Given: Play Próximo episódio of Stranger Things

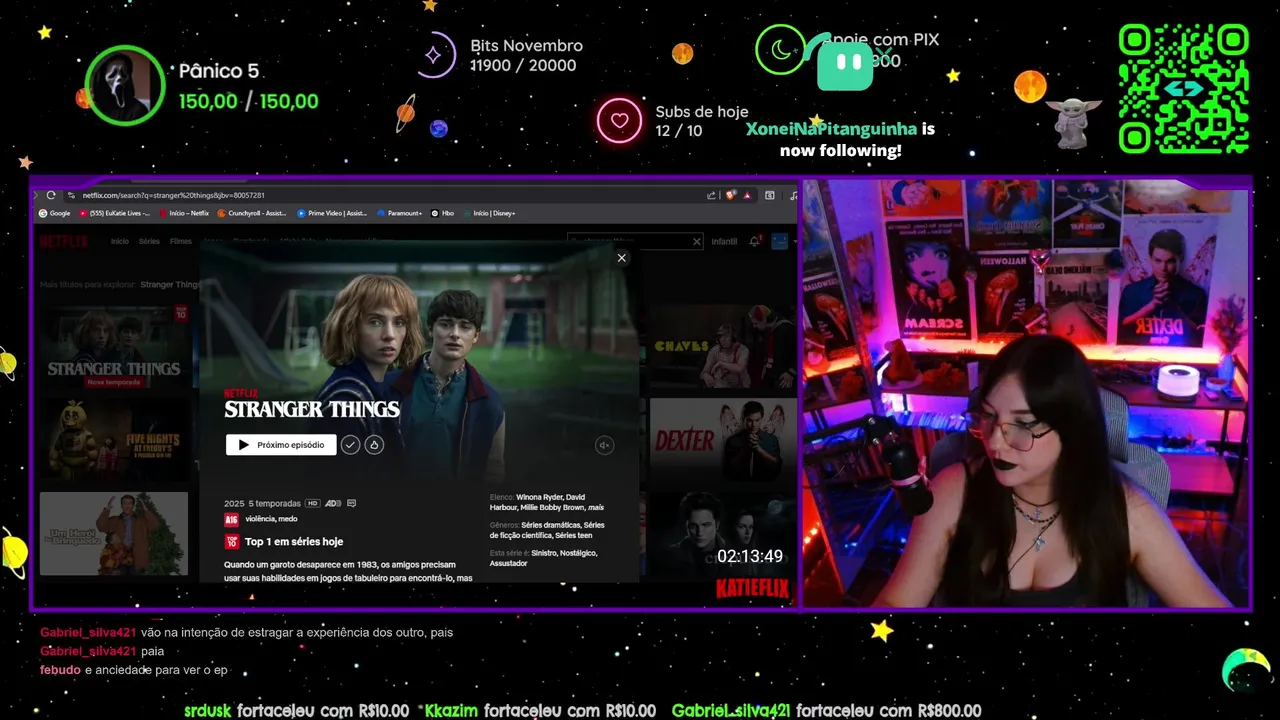Looking at the screenshot, I should (x=281, y=445).
